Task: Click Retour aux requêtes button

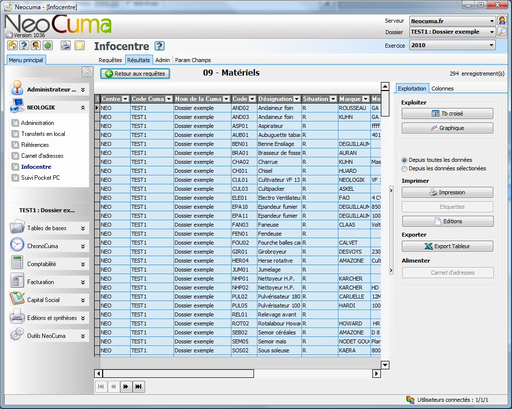Action: click(x=135, y=74)
